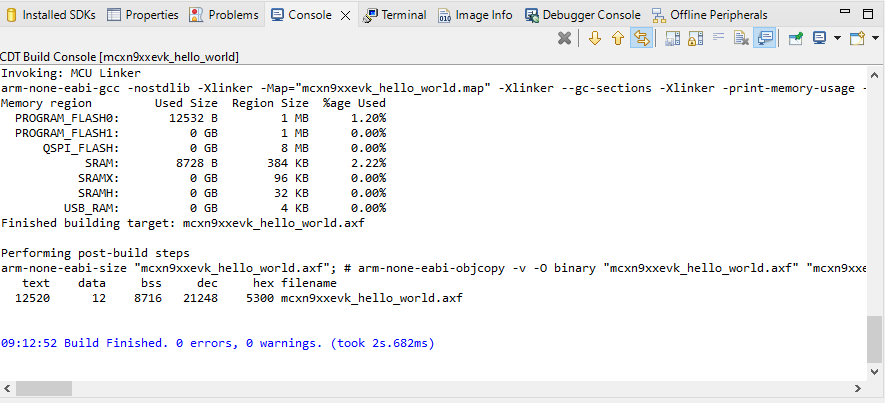Close the Console tab
The image size is (885, 403).
point(345,15)
